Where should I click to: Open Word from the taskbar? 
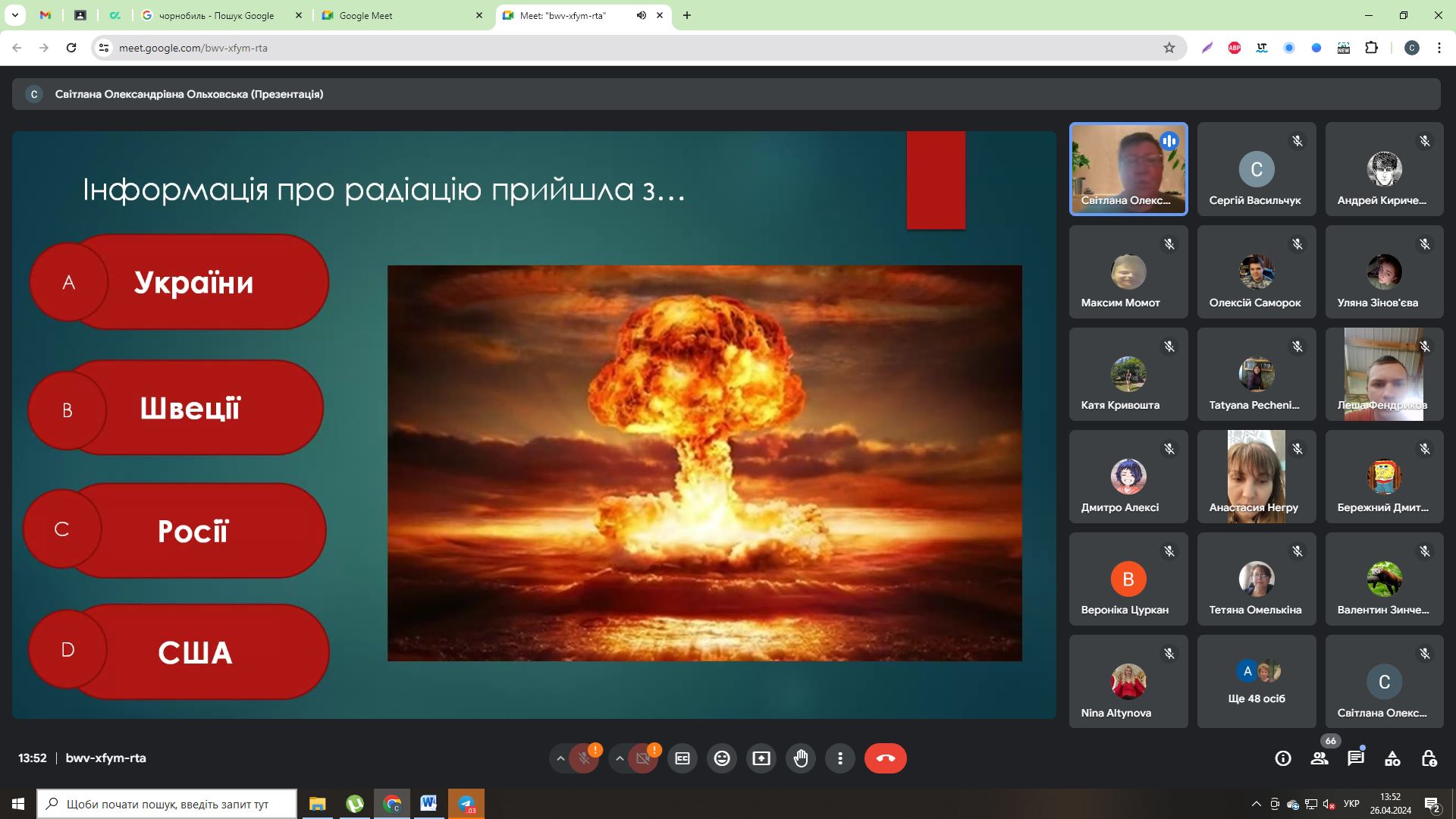(x=428, y=804)
